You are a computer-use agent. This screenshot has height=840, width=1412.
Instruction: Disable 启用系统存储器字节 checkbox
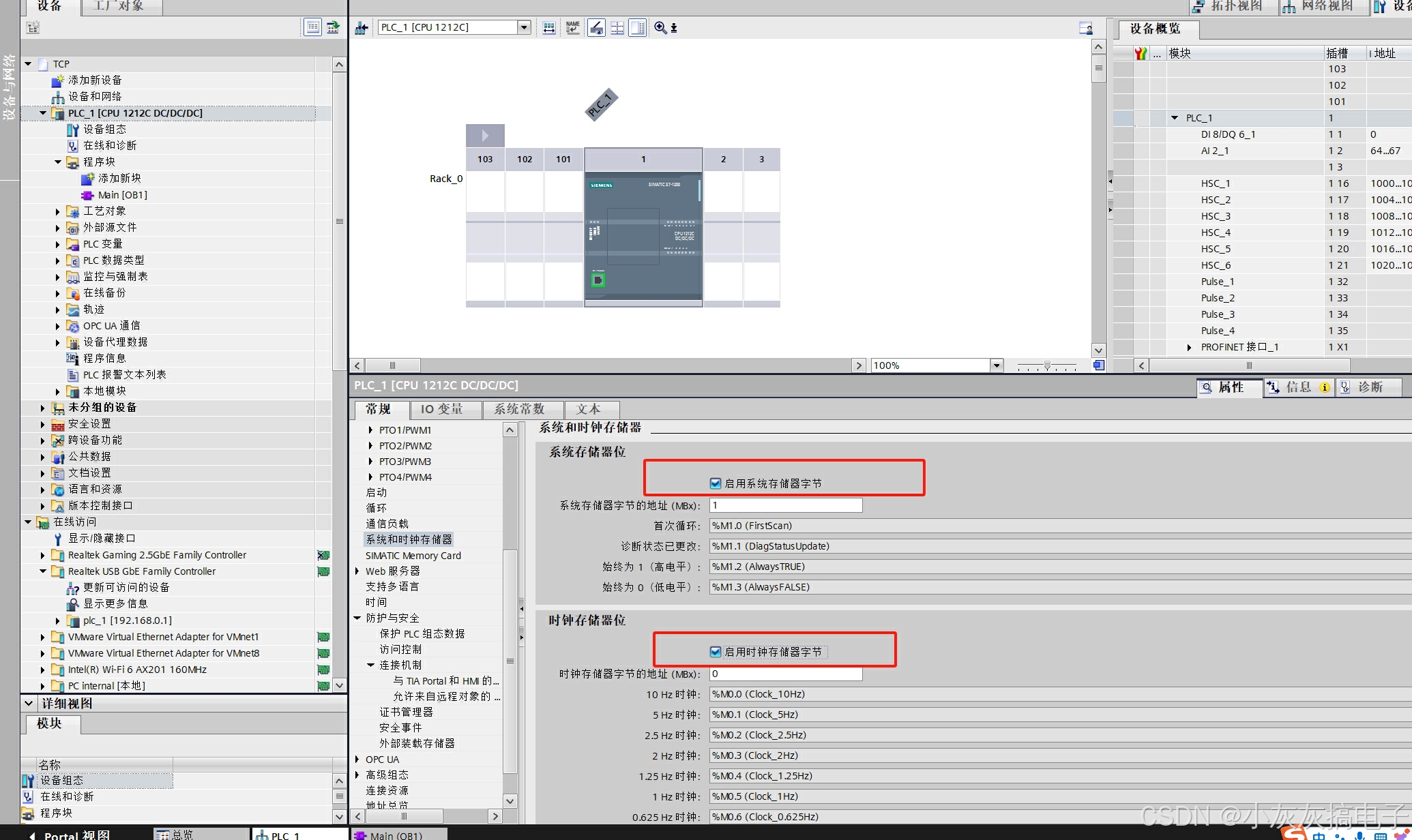pos(716,483)
